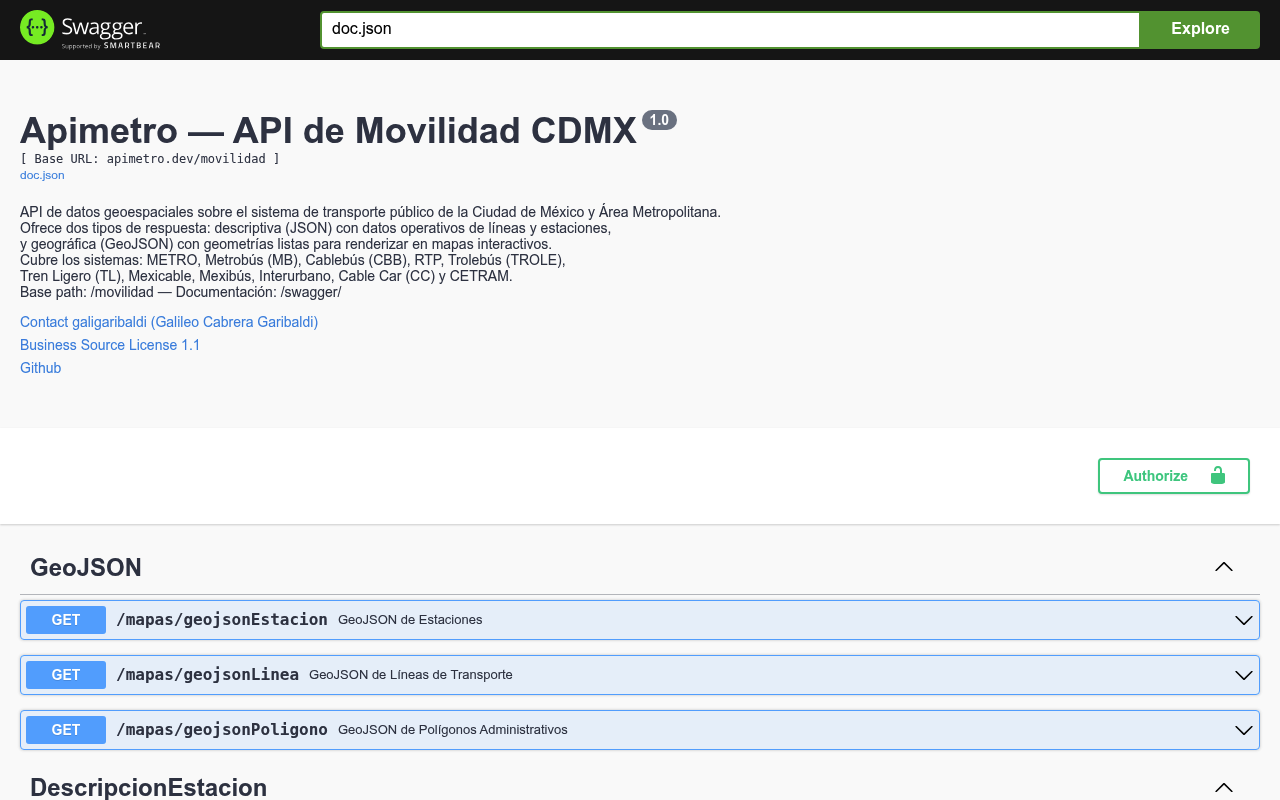Image resolution: width=1280 pixels, height=800 pixels.
Task: Click GET badge for geojsonPoligono
Action: click(66, 730)
